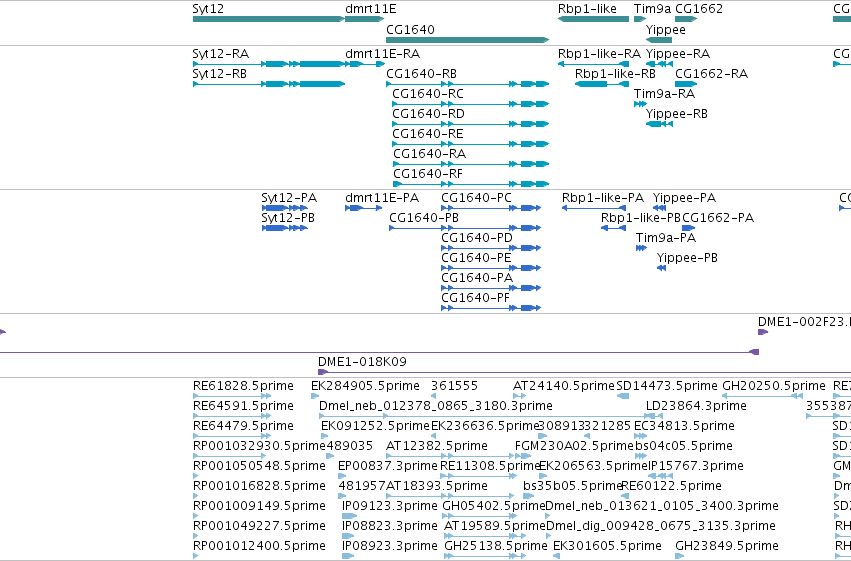Select the RP001009149.5prime EST label

point(259,507)
